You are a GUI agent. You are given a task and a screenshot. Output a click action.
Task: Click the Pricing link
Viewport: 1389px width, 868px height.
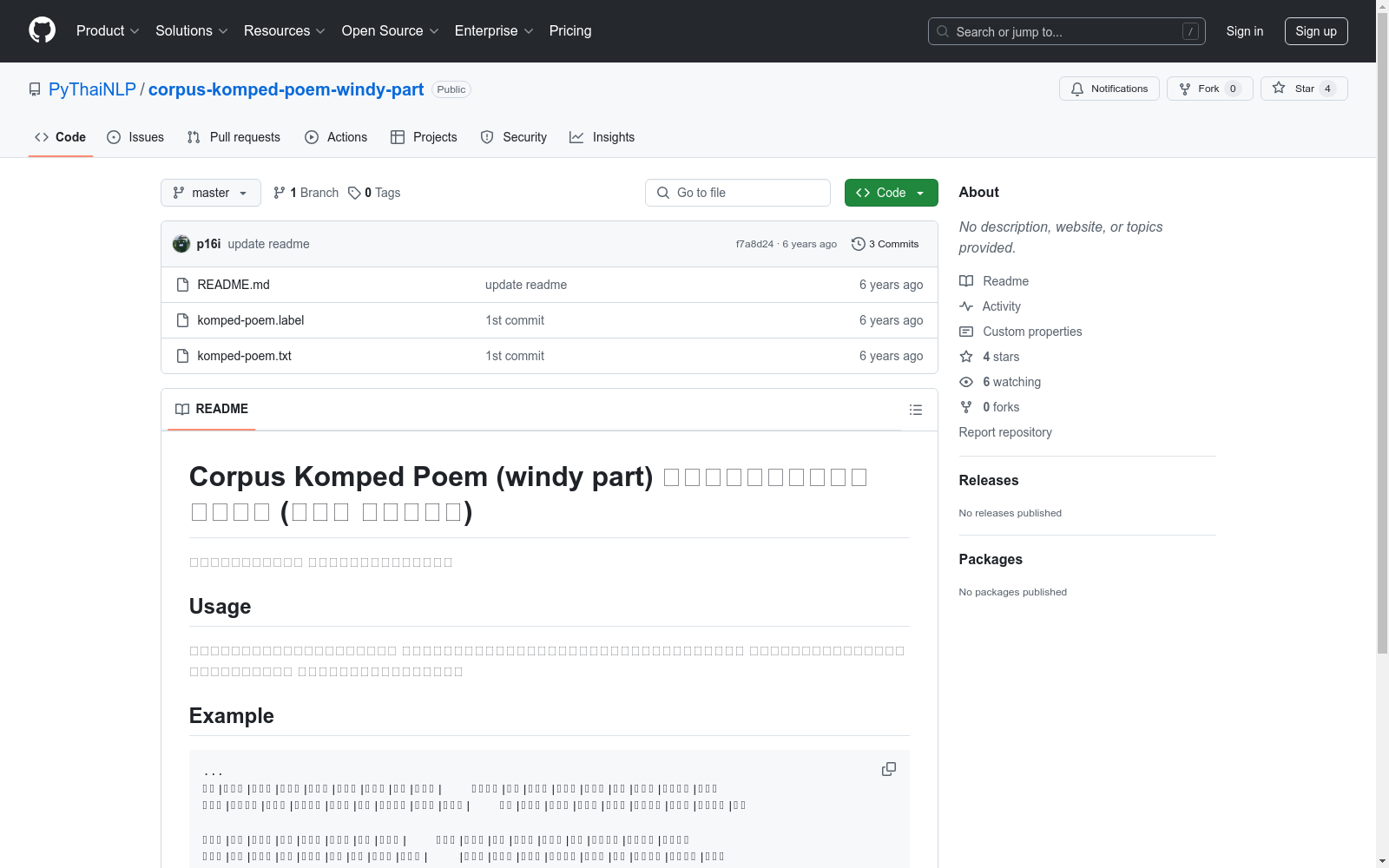tap(570, 30)
